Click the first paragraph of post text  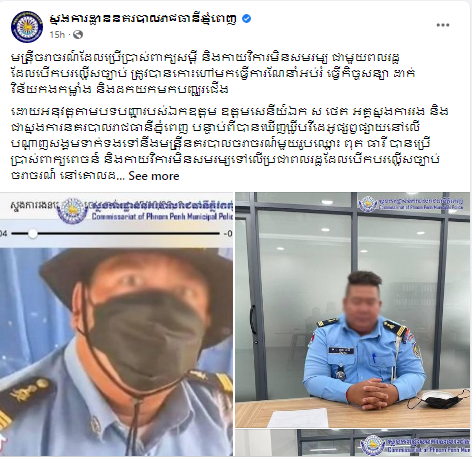pos(213,73)
